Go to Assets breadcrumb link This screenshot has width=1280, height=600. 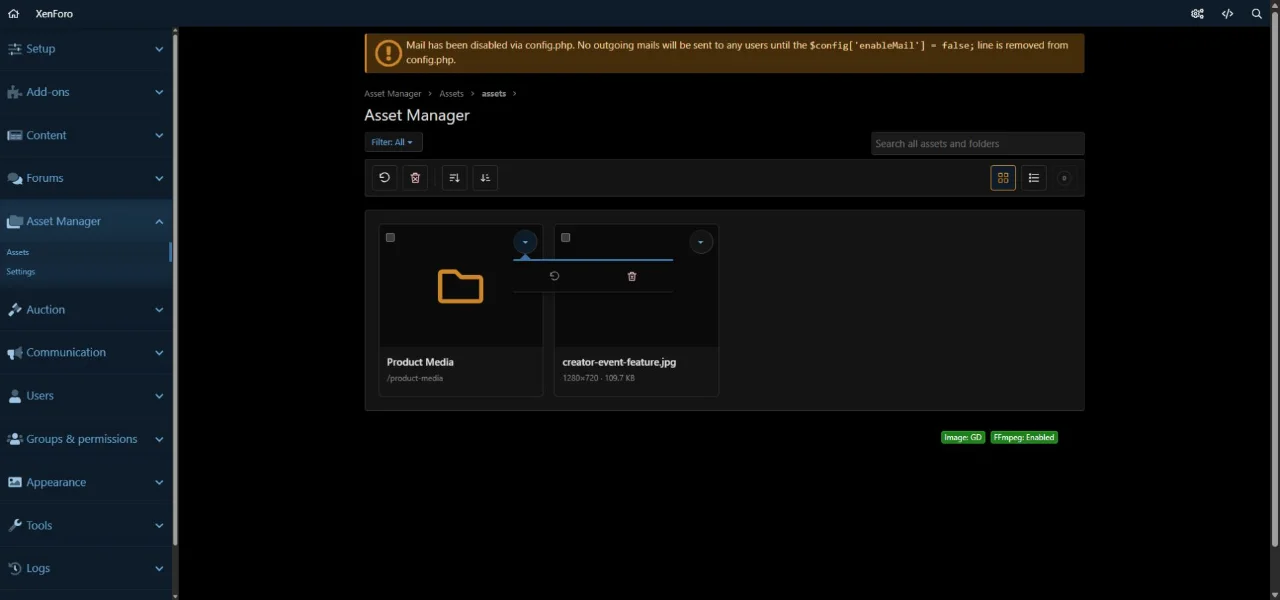[x=452, y=94]
